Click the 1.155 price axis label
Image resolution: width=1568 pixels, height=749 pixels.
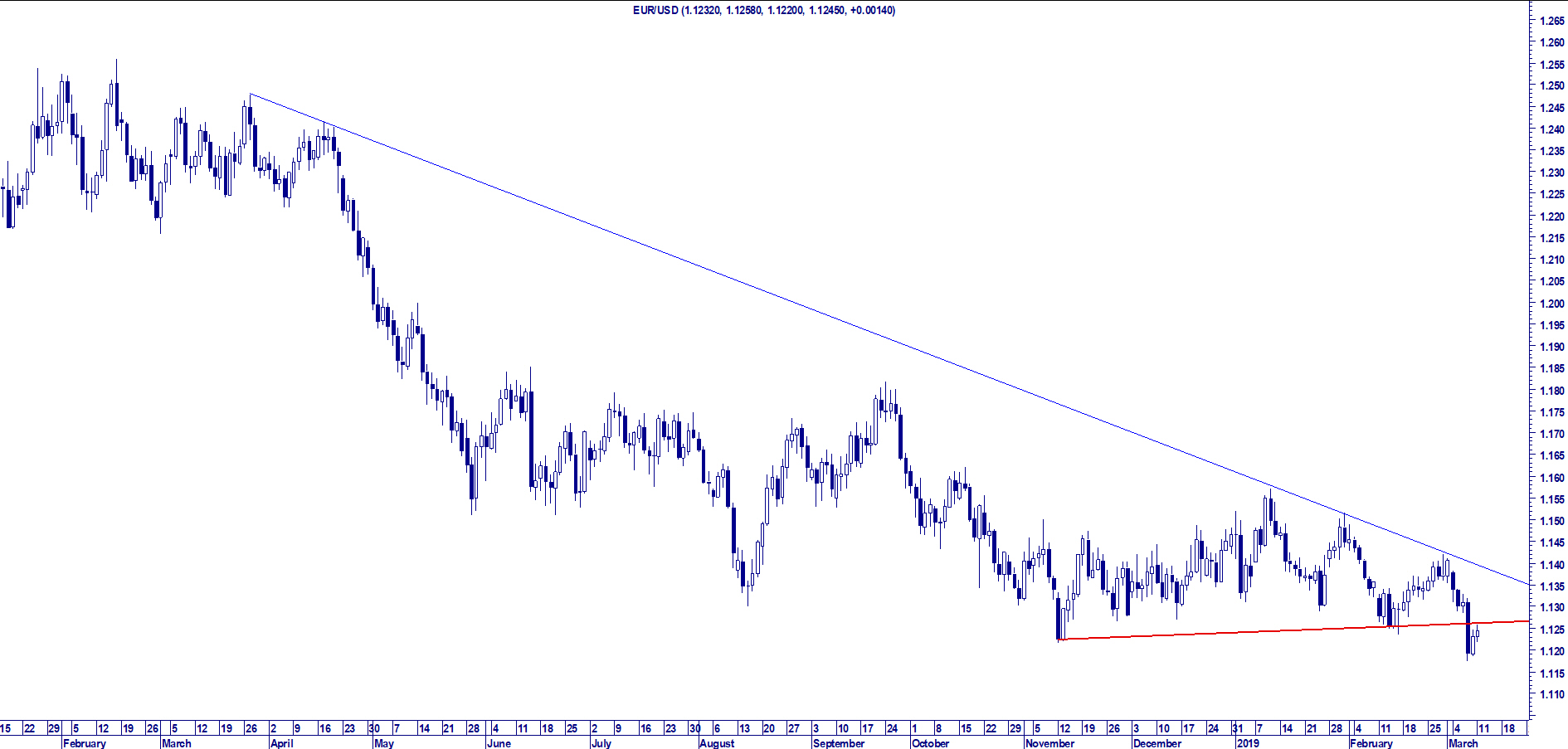tap(1551, 499)
